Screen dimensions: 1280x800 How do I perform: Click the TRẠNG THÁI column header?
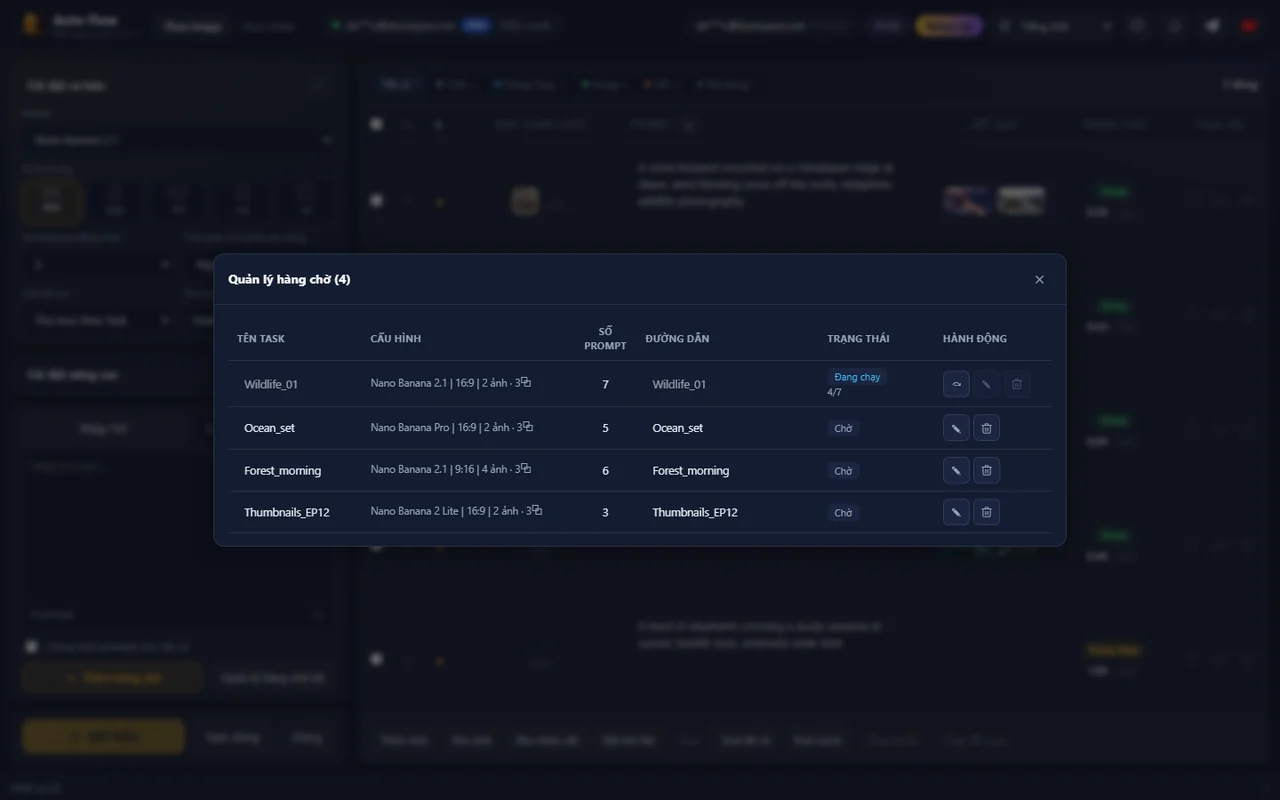coord(858,339)
